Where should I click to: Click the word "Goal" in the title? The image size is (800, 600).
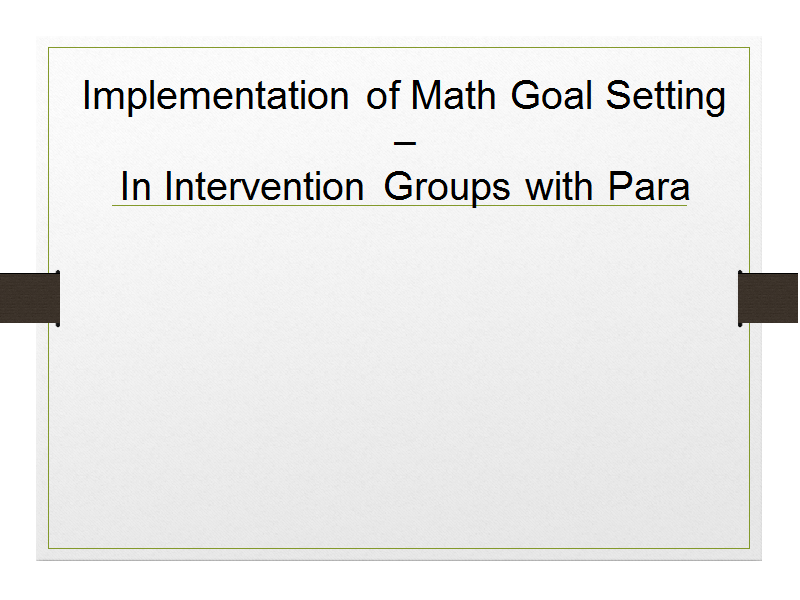[551, 95]
